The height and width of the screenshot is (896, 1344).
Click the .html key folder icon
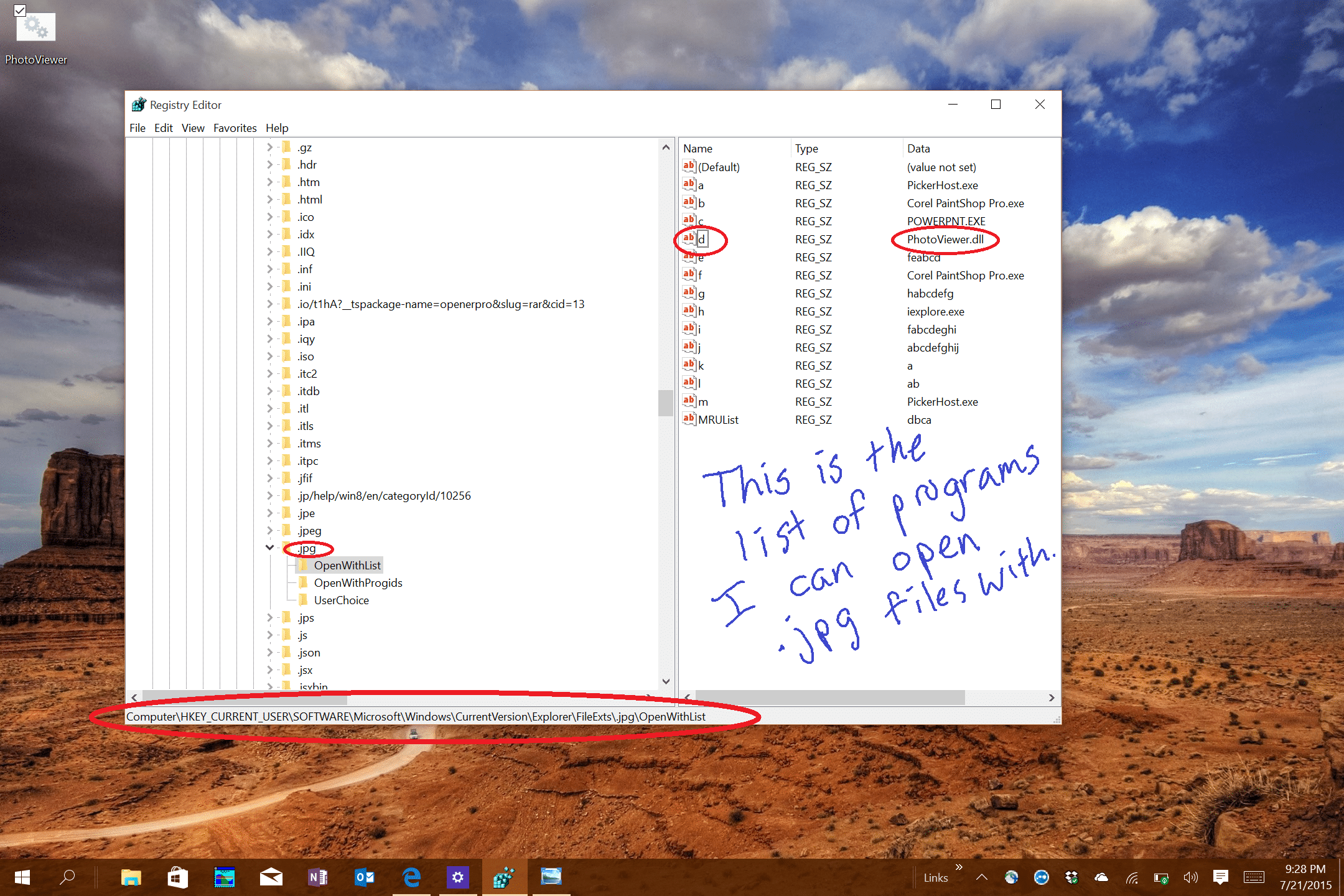(286, 199)
